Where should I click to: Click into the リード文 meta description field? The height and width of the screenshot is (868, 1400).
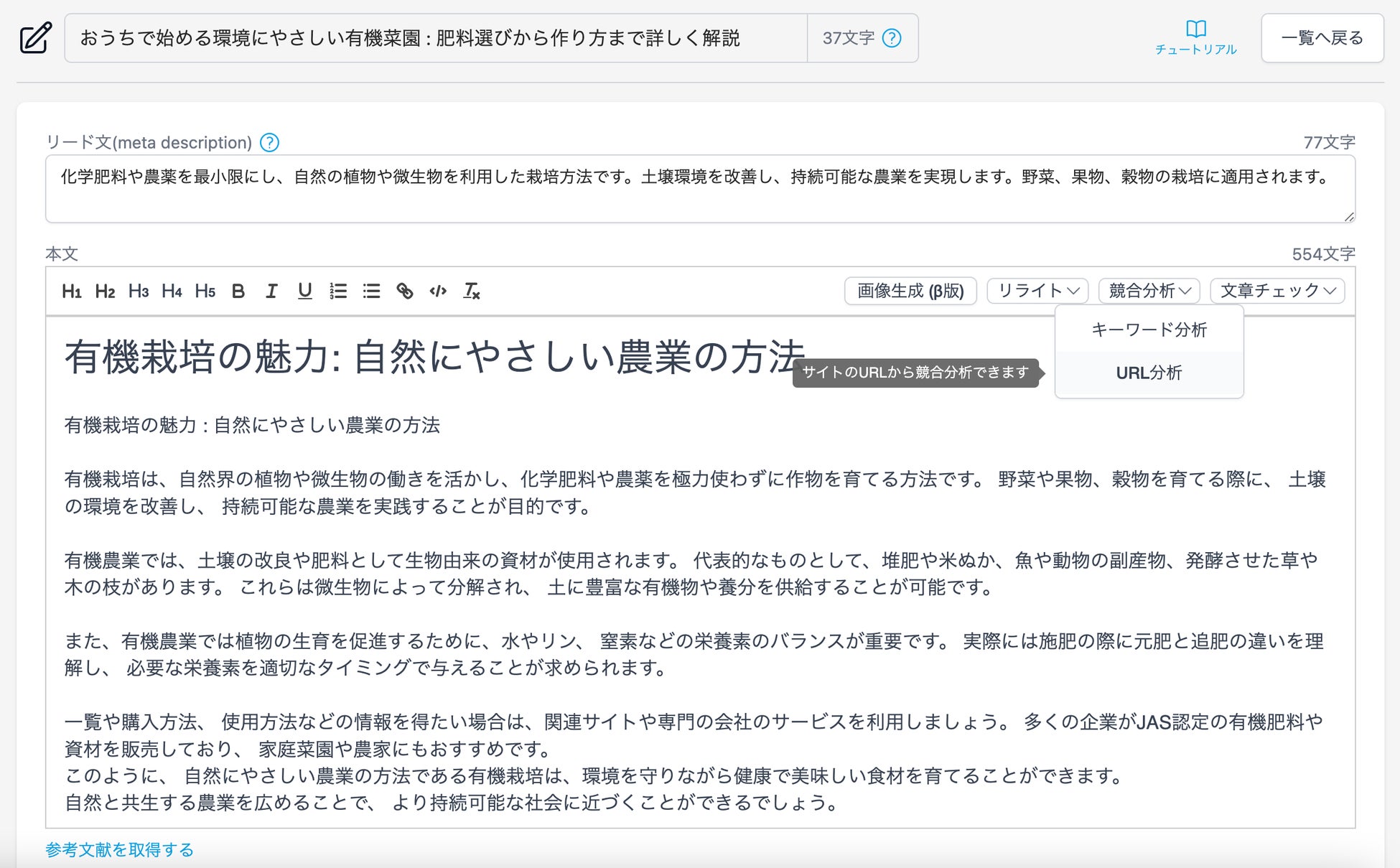coord(699,189)
